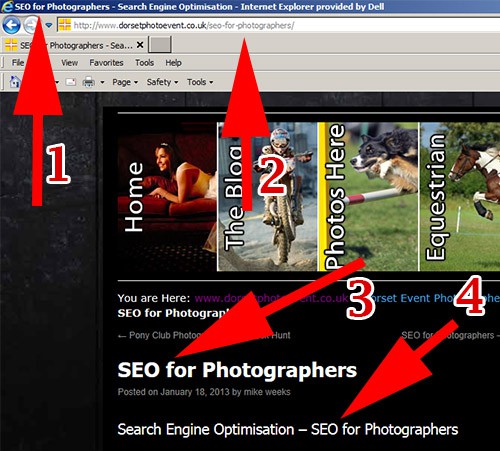This screenshot has height=451, width=500.
Task: Open the Help menu
Action: 173,63
